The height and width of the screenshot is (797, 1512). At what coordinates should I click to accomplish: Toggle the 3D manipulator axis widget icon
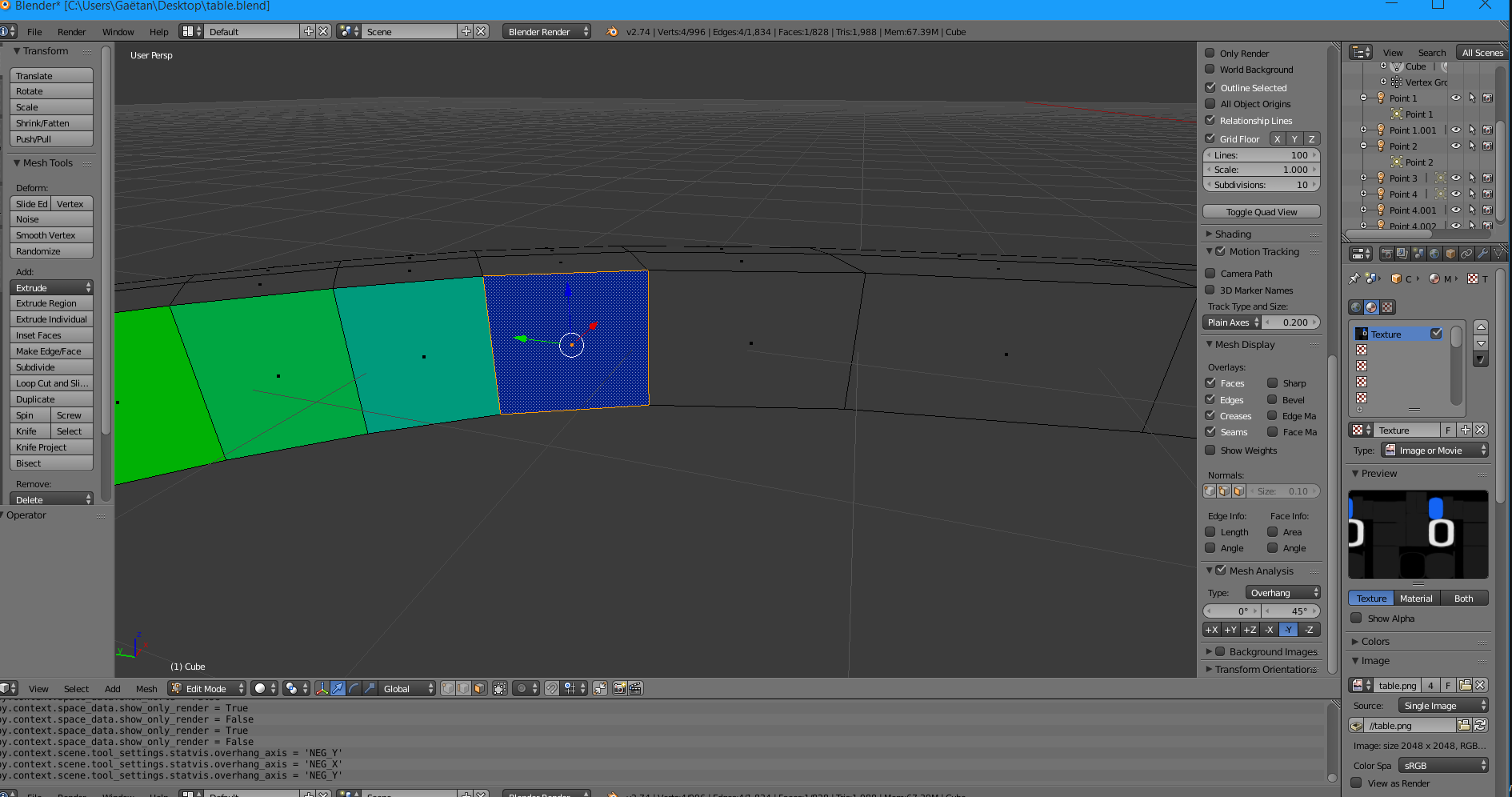pos(322,688)
